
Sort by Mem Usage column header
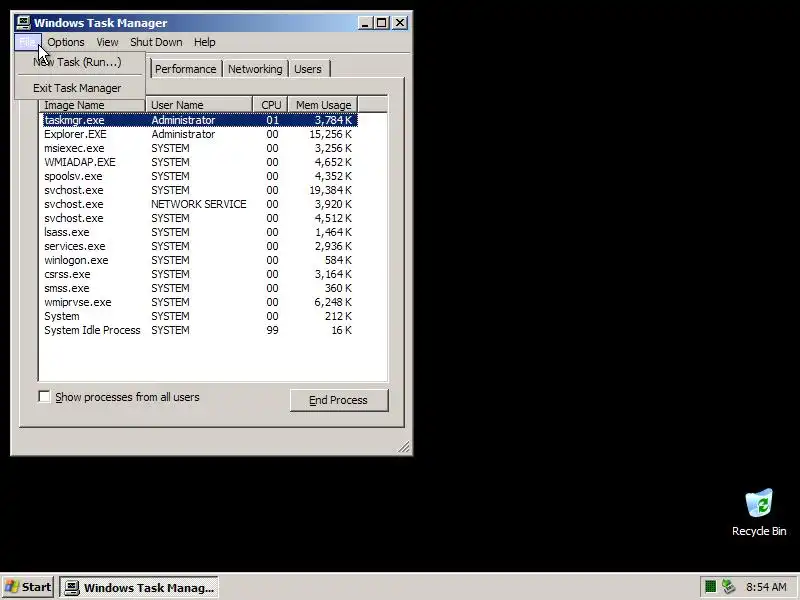click(323, 105)
